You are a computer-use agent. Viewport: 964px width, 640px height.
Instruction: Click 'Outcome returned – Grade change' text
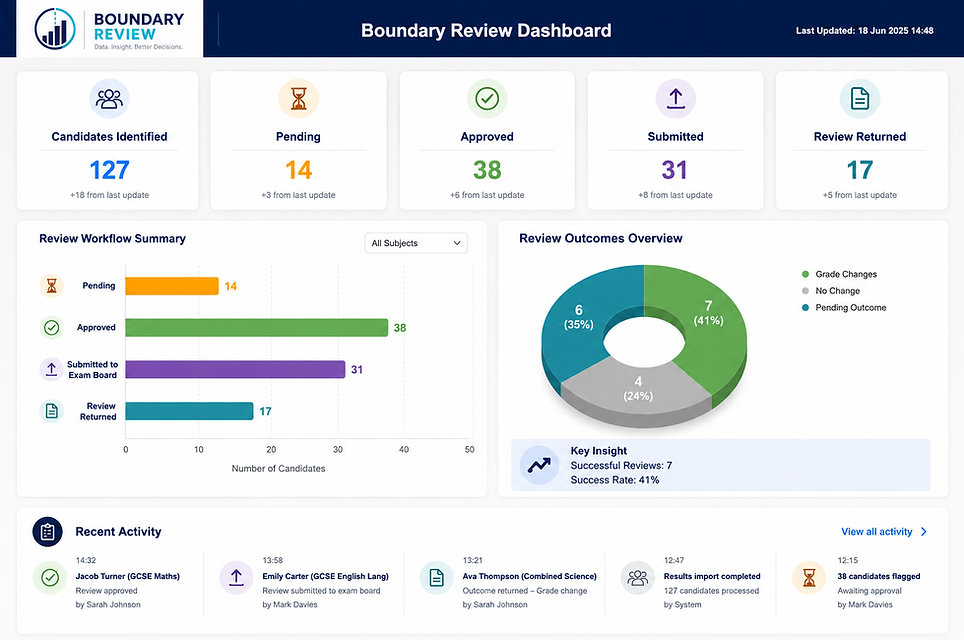point(524,591)
